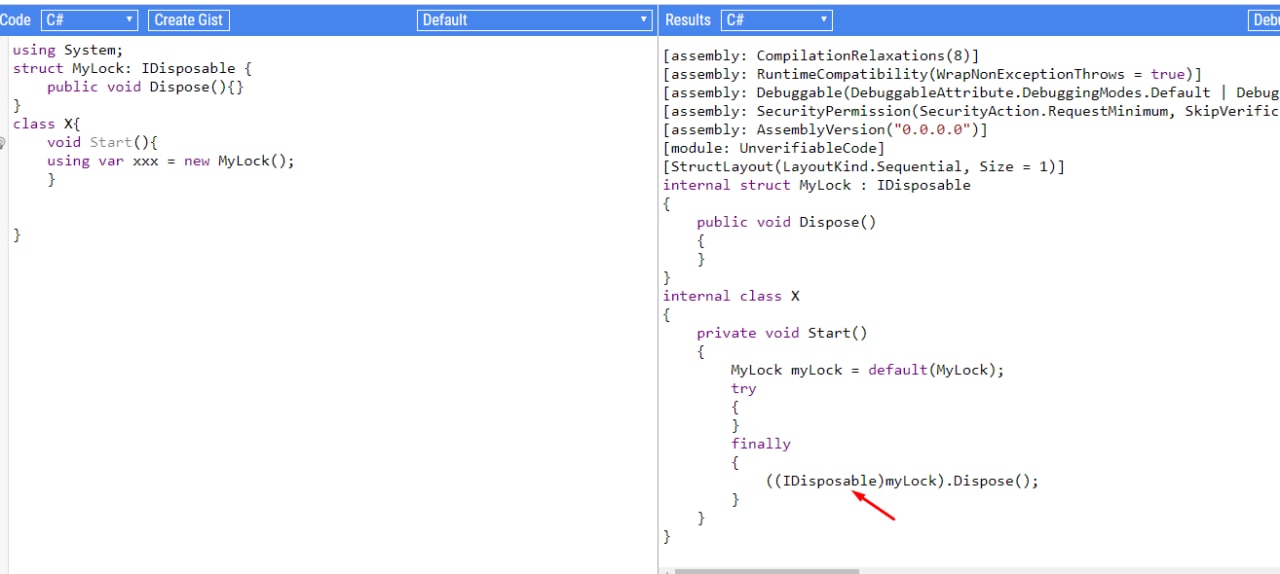Click the SecurityPermission assembly attribute line
The height and width of the screenshot is (574, 1280).
tap(971, 111)
